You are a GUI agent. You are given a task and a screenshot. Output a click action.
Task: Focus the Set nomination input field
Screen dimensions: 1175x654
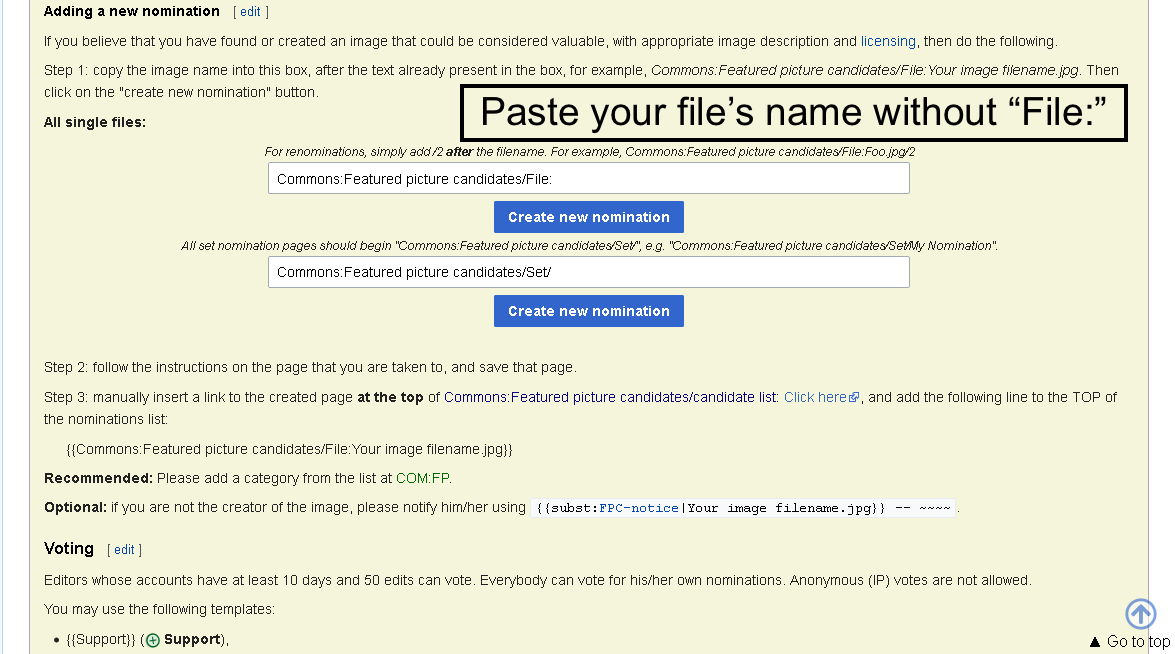tap(588, 272)
